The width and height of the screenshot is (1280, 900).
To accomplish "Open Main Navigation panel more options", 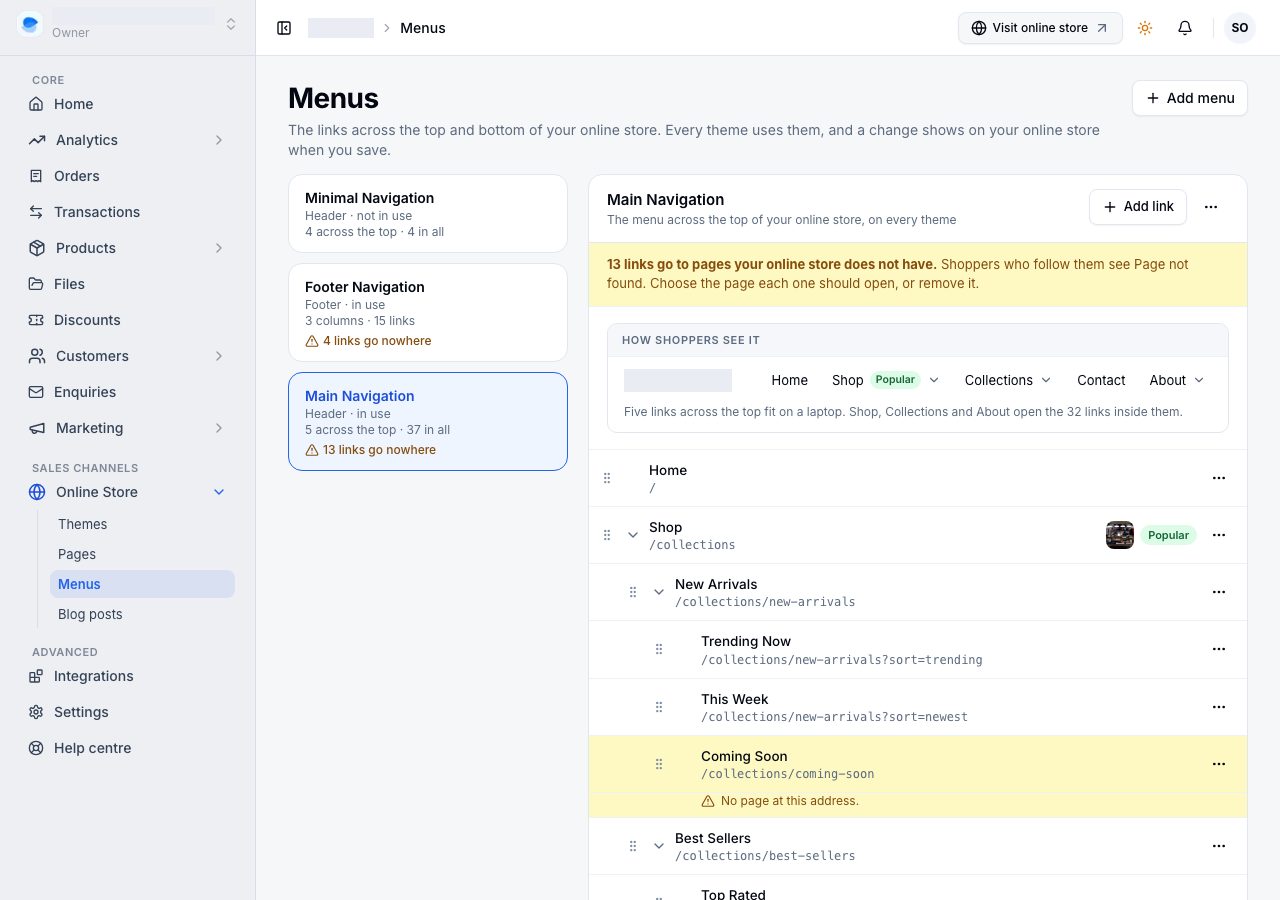I will pos(1211,207).
